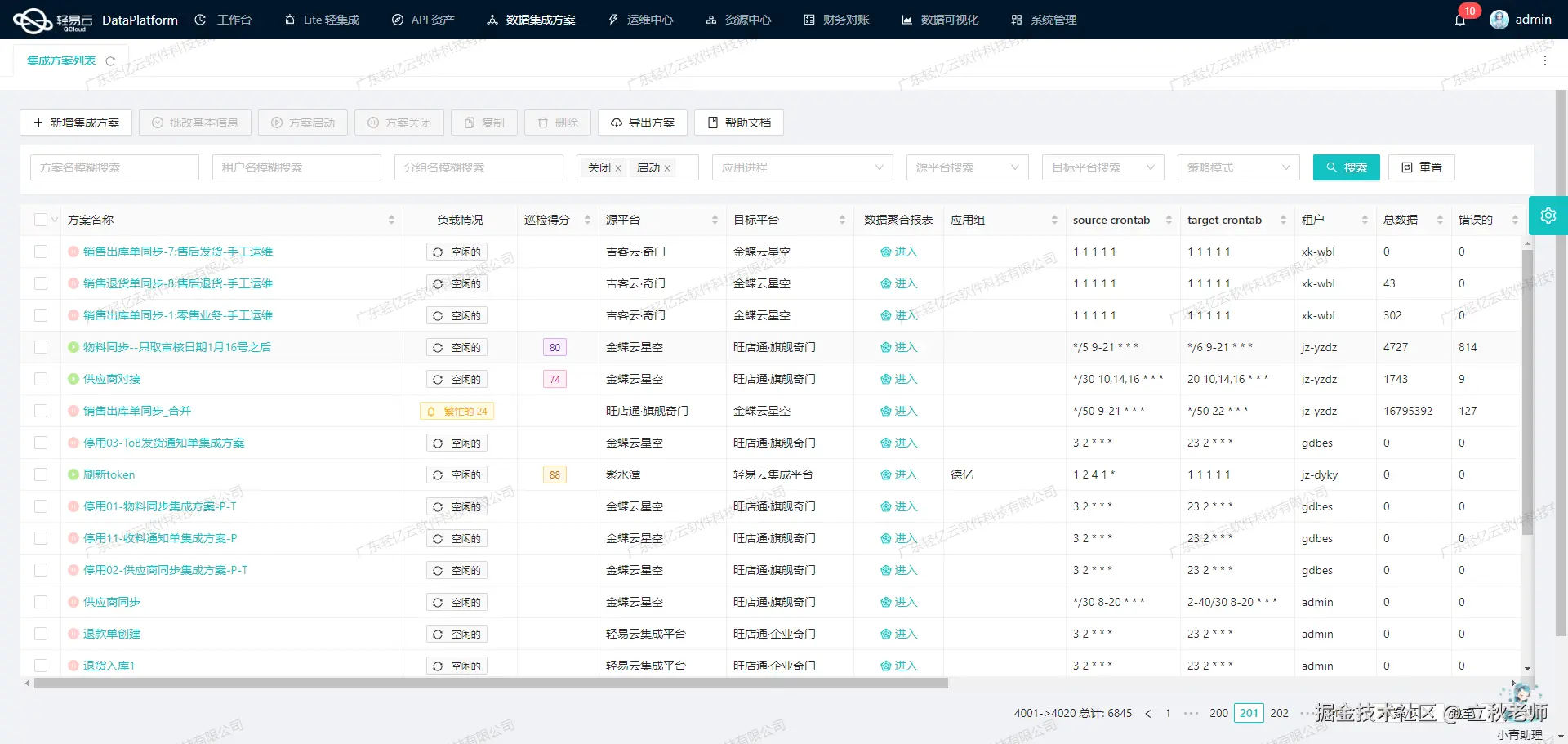1568x744 pixels.
Task: Open the gear settings panel on right edge
Action: coord(1548,215)
